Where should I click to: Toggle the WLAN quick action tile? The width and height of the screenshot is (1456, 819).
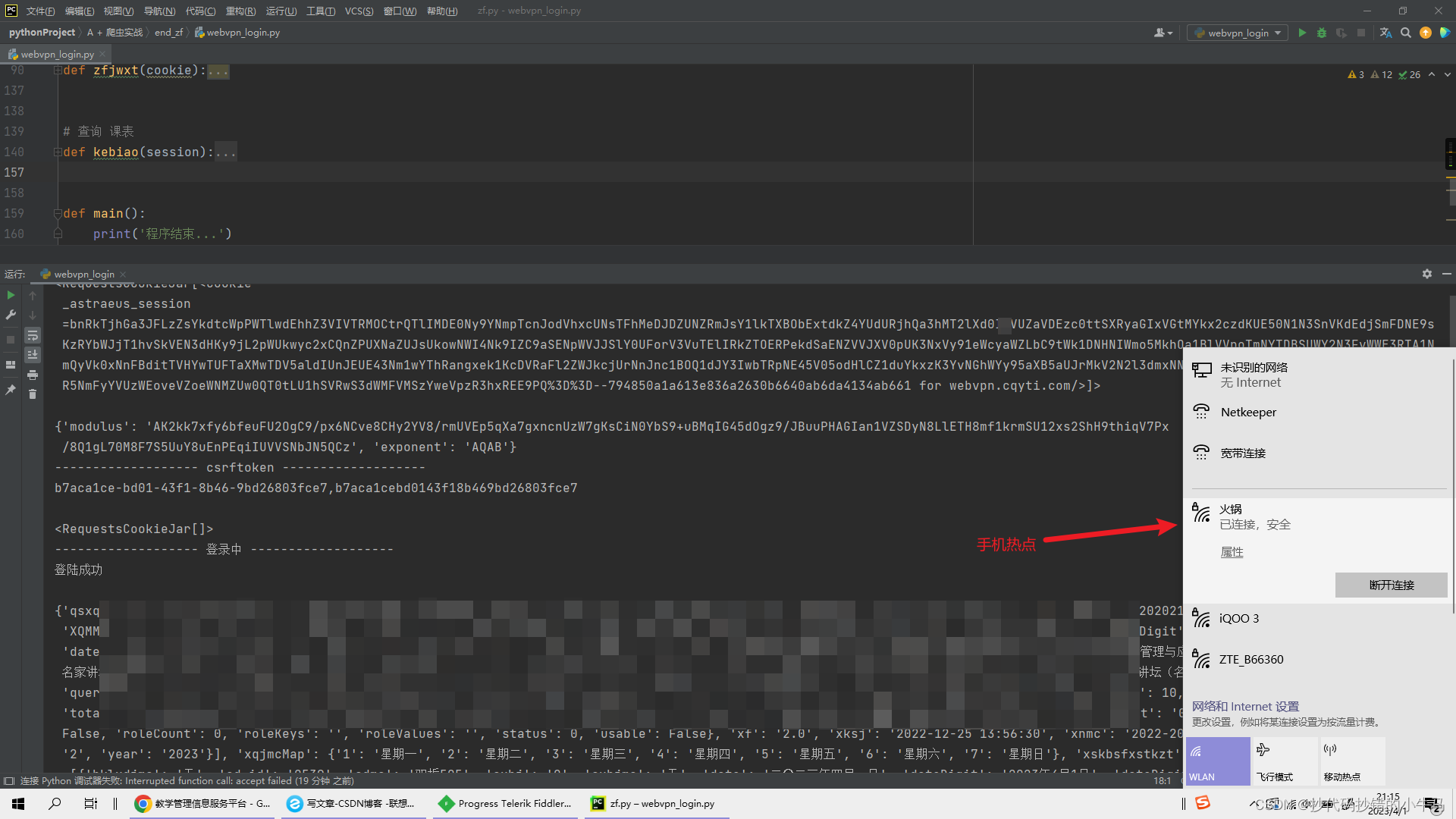pos(1218,761)
